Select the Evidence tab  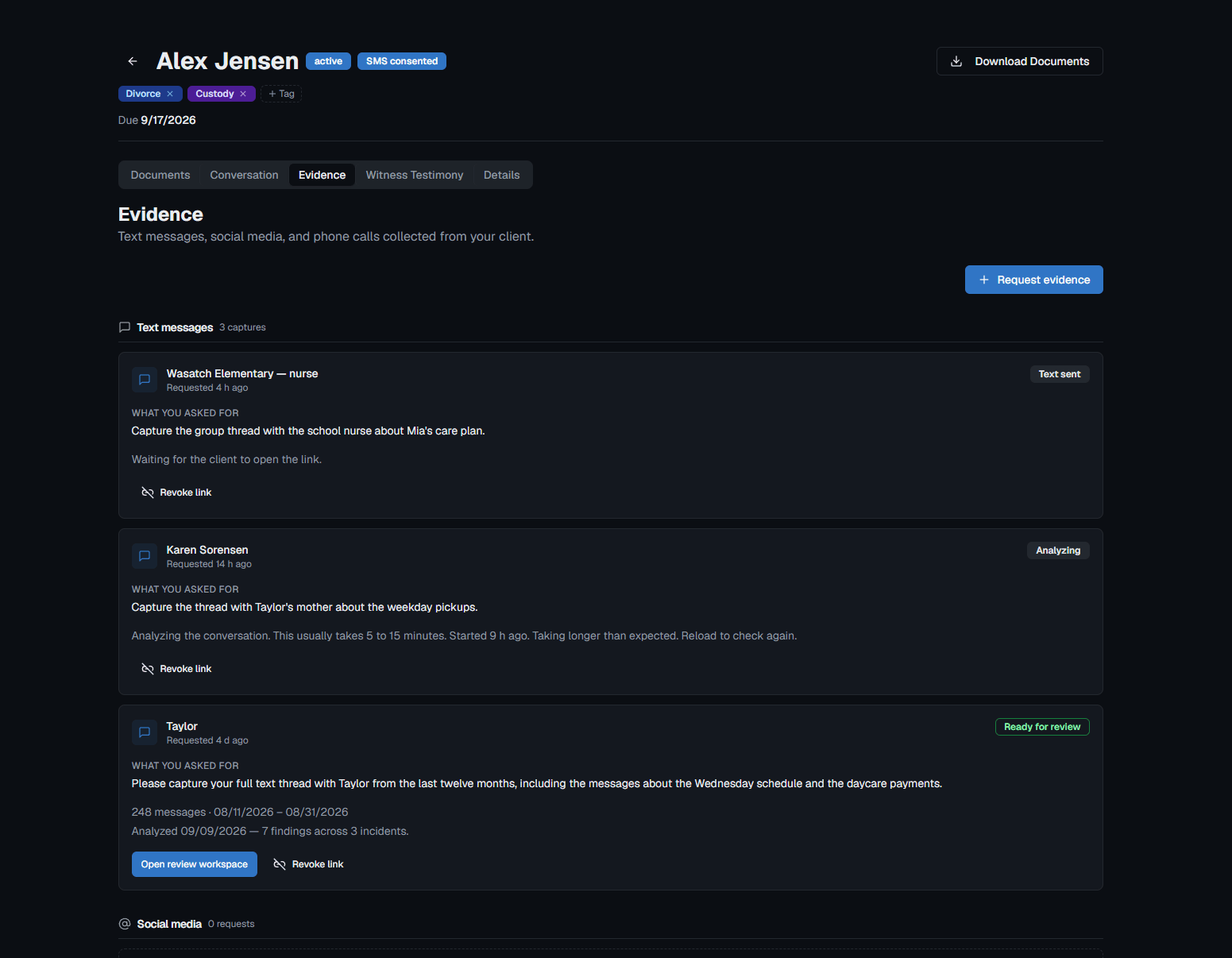click(322, 175)
